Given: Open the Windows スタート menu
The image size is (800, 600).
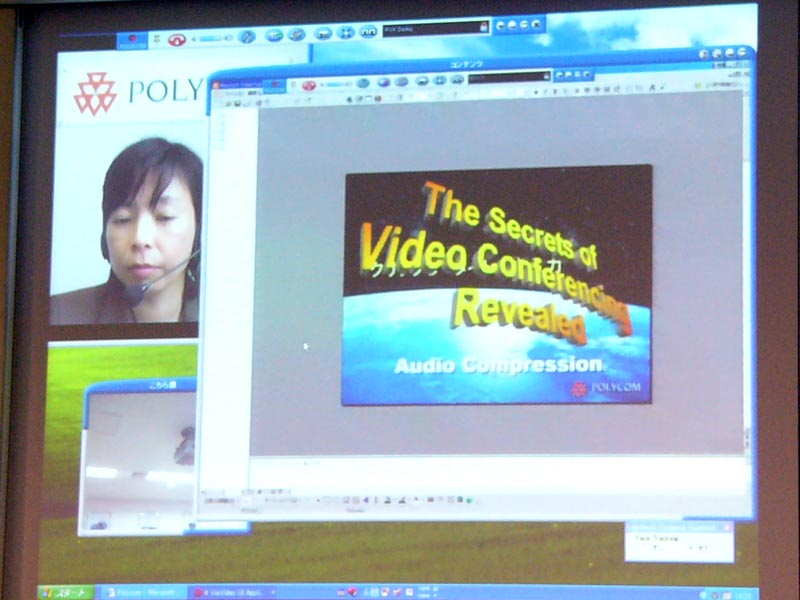Looking at the screenshot, I should (x=66, y=593).
